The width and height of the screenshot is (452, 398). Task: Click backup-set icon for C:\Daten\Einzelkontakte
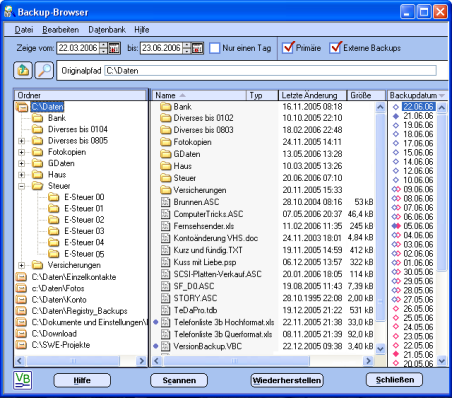pyautogui.click(x=21, y=277)
